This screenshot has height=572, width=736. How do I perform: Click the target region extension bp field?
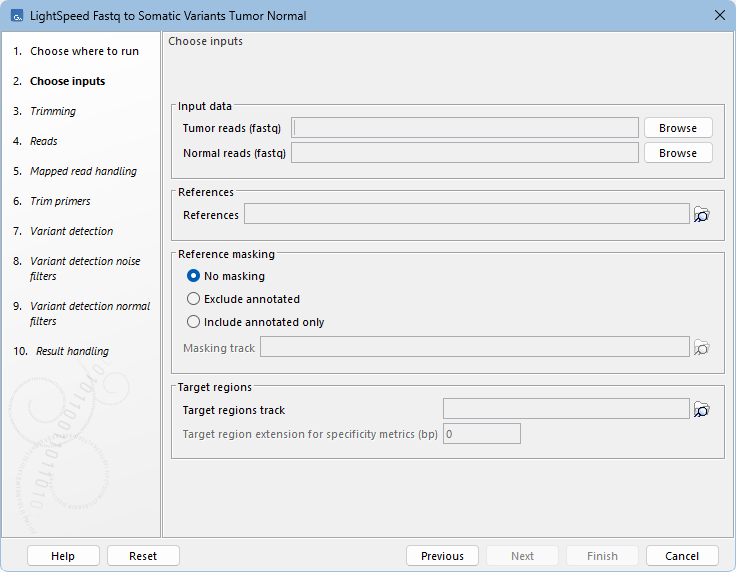tap(482, 434)
